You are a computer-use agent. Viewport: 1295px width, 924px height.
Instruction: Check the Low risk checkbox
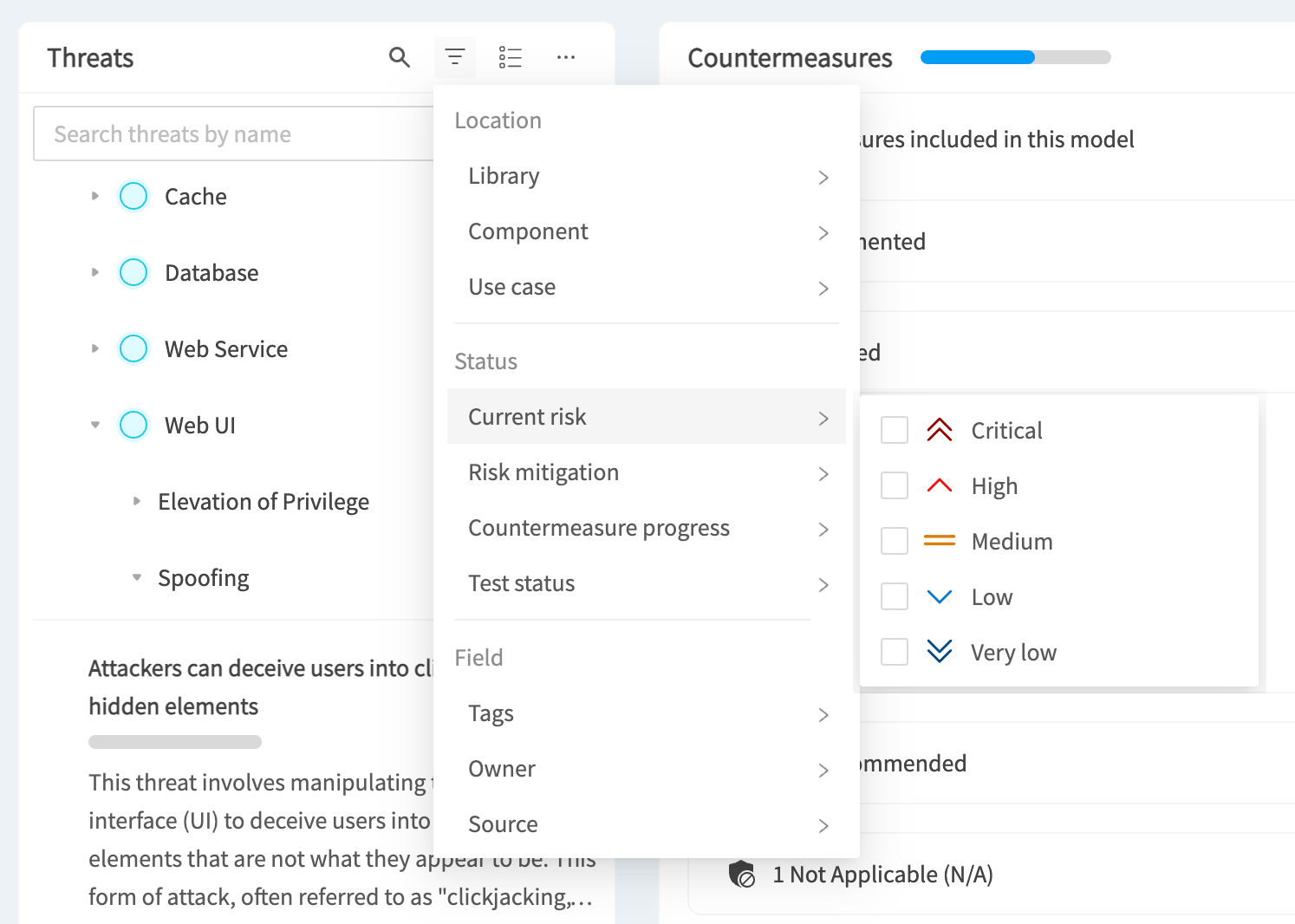tap(895, 596)
